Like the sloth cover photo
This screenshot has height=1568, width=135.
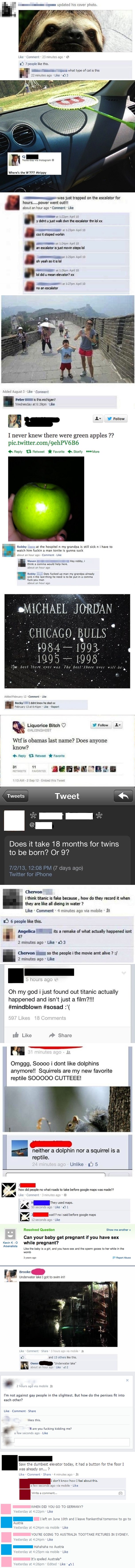[x=20, y=57]
